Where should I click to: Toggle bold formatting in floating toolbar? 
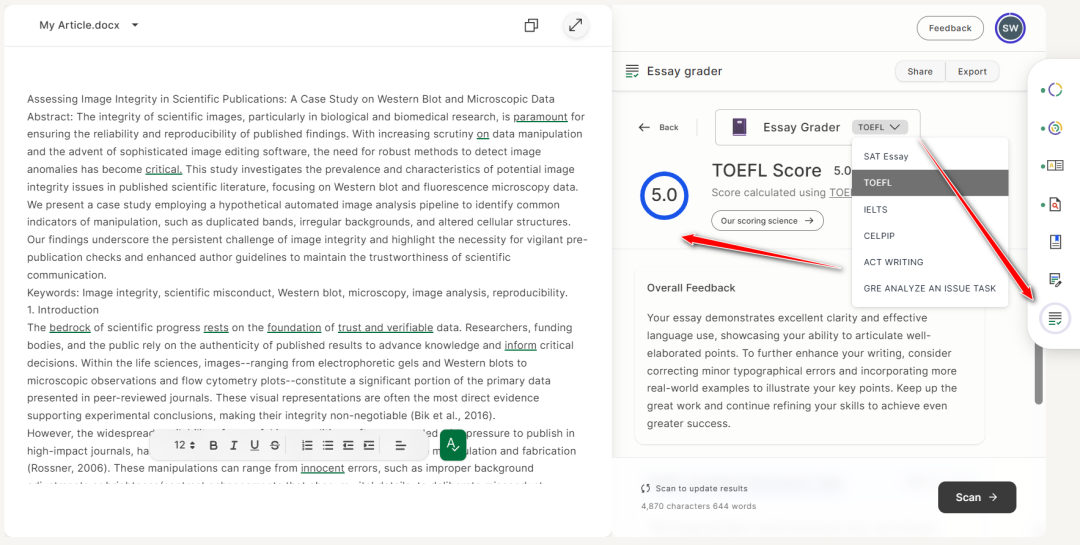pyautogui.click(x=213, y=445)
